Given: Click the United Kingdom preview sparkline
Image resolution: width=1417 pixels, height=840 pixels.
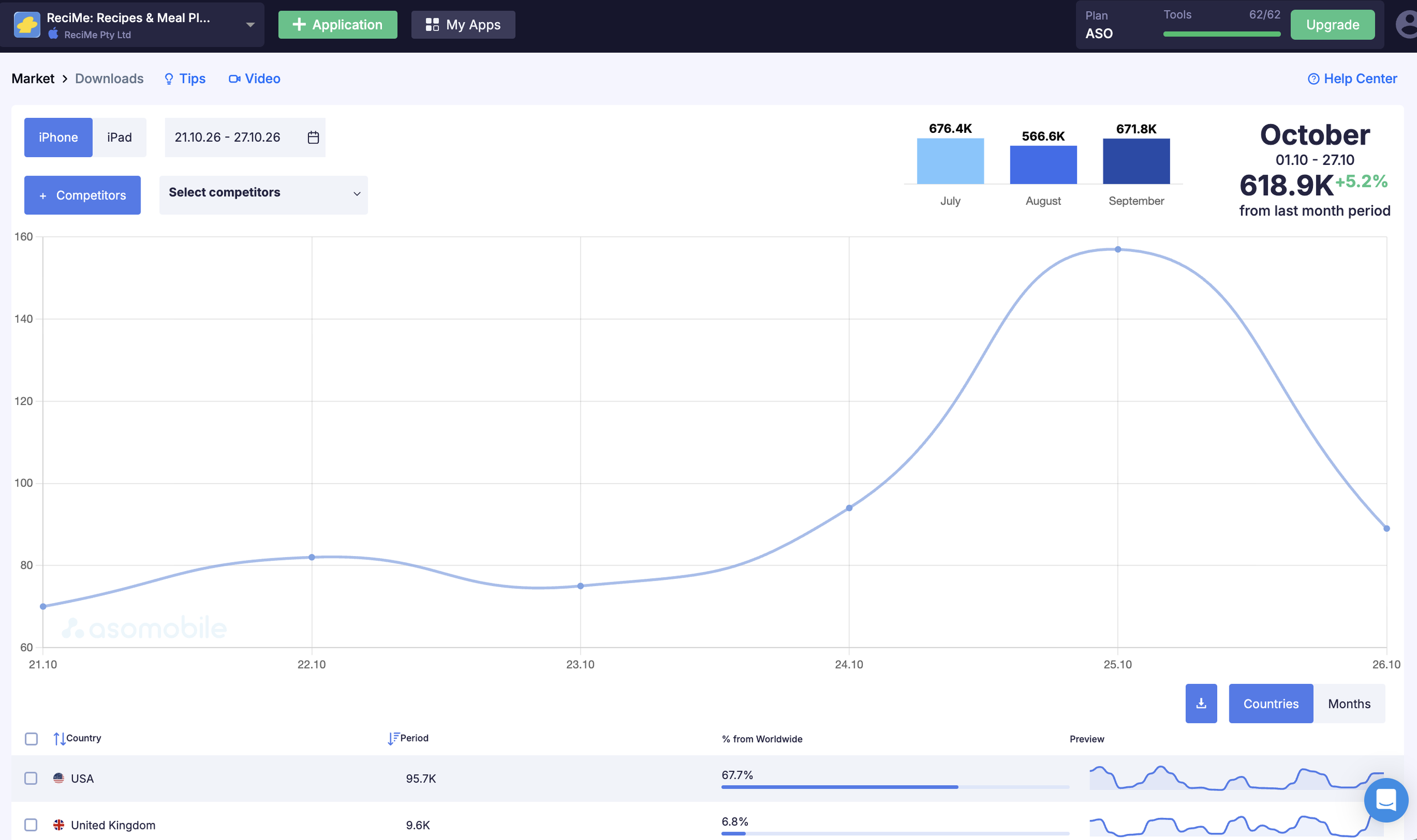Looking at the screenshot, I should point(1237,825).
